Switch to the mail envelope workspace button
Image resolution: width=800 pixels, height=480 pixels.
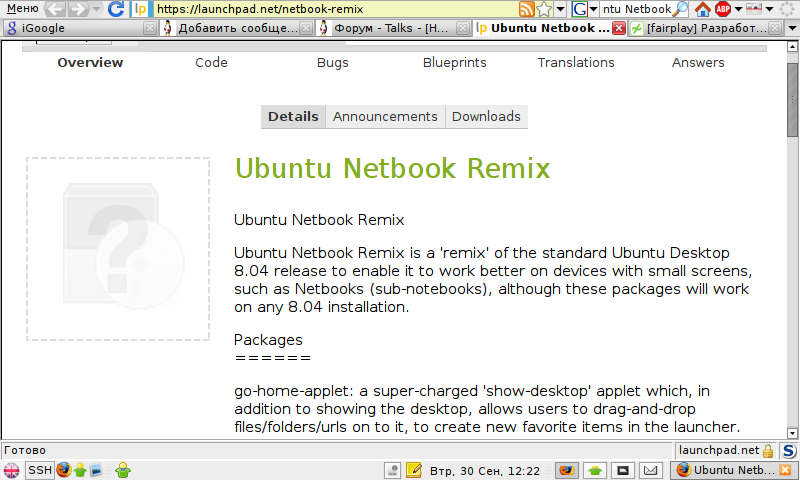tap(651, 470)
